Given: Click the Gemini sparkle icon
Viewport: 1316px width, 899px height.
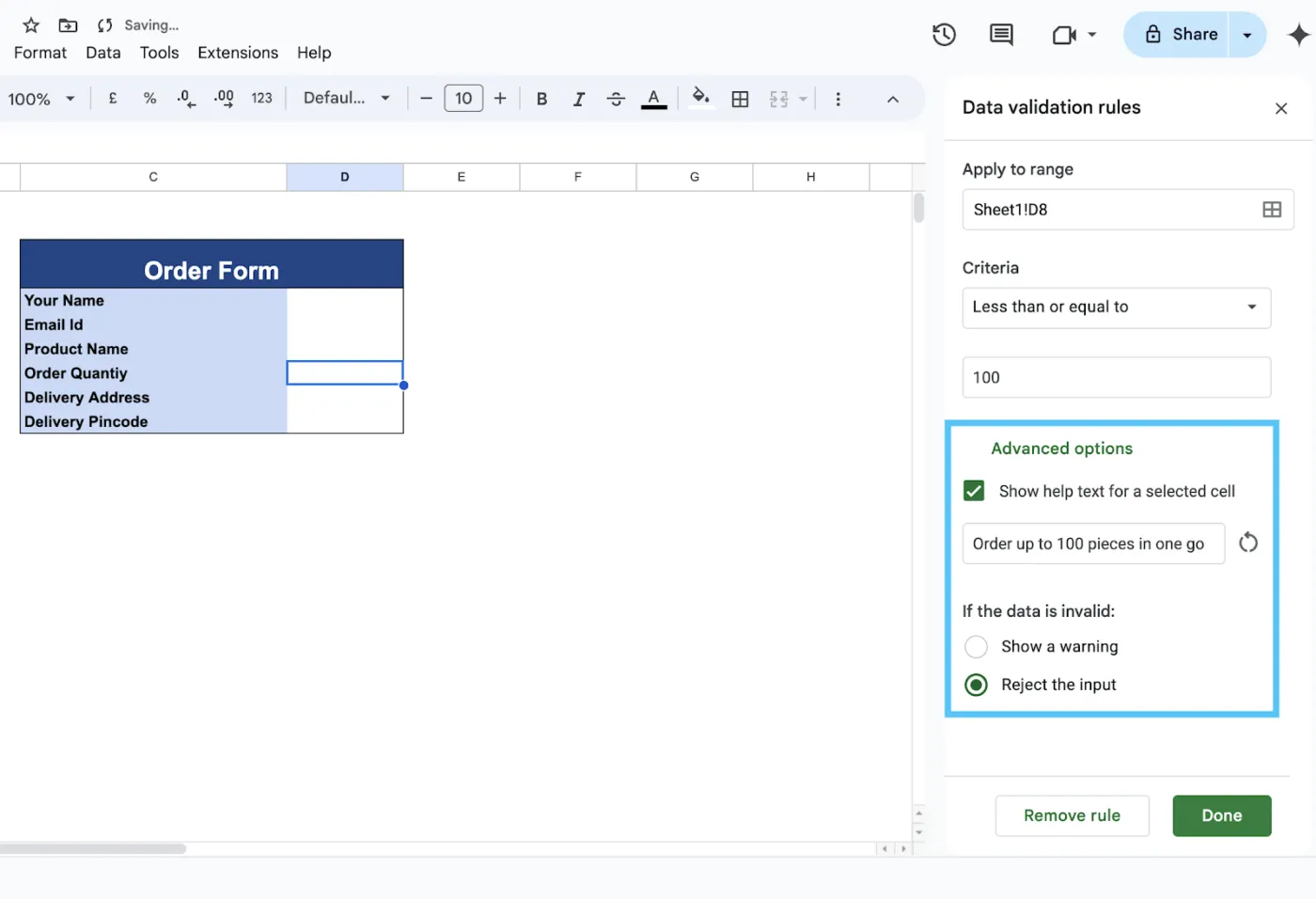Looking at the screenshot, I should click(x=1298, y=35).
